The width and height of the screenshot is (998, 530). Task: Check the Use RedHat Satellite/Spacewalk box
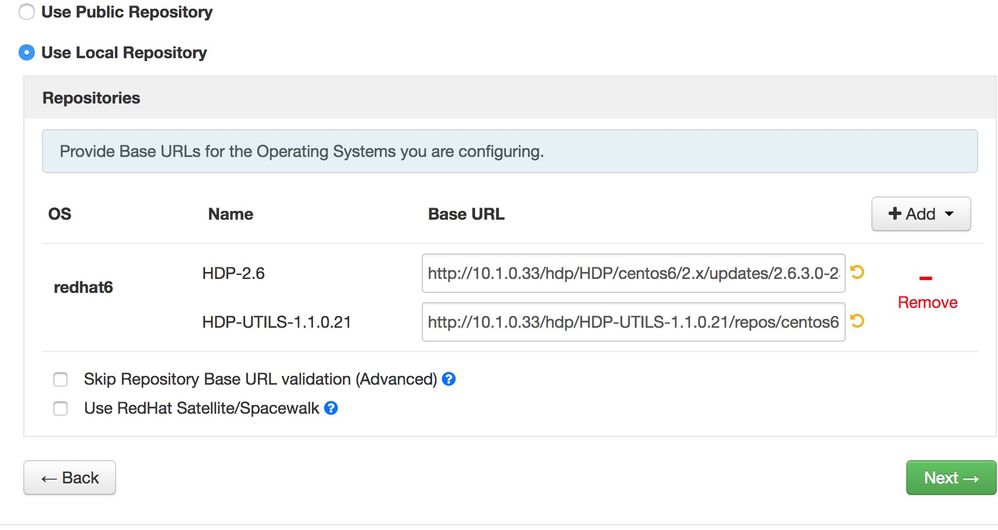pyautogui.click(x=61, y=408)
